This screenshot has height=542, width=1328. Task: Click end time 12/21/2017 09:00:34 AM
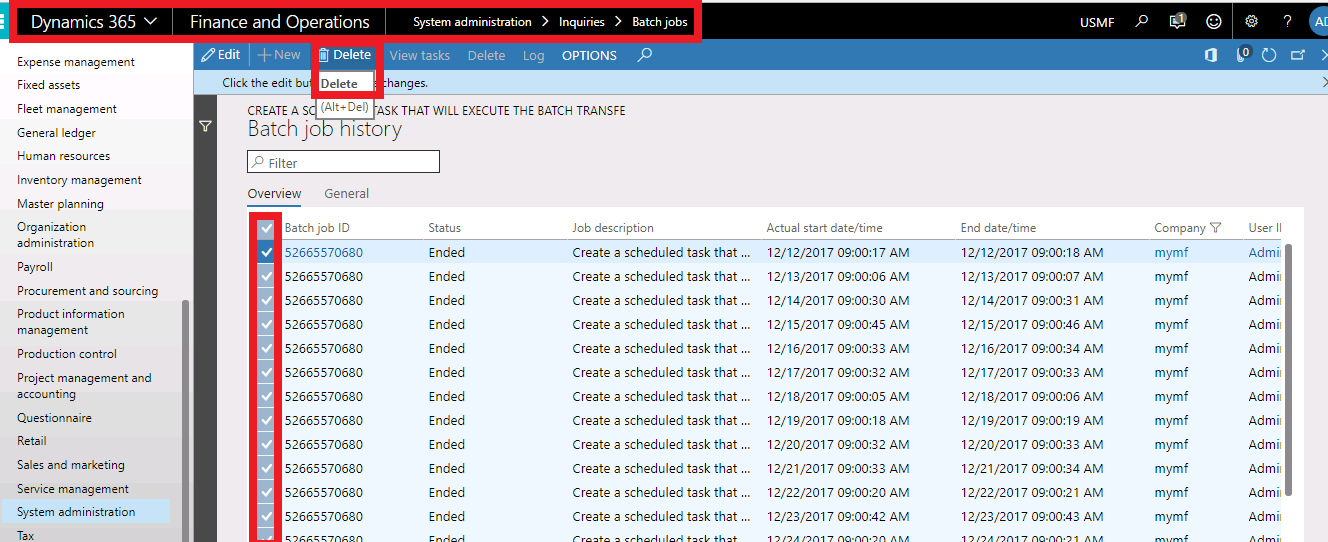1031,468
